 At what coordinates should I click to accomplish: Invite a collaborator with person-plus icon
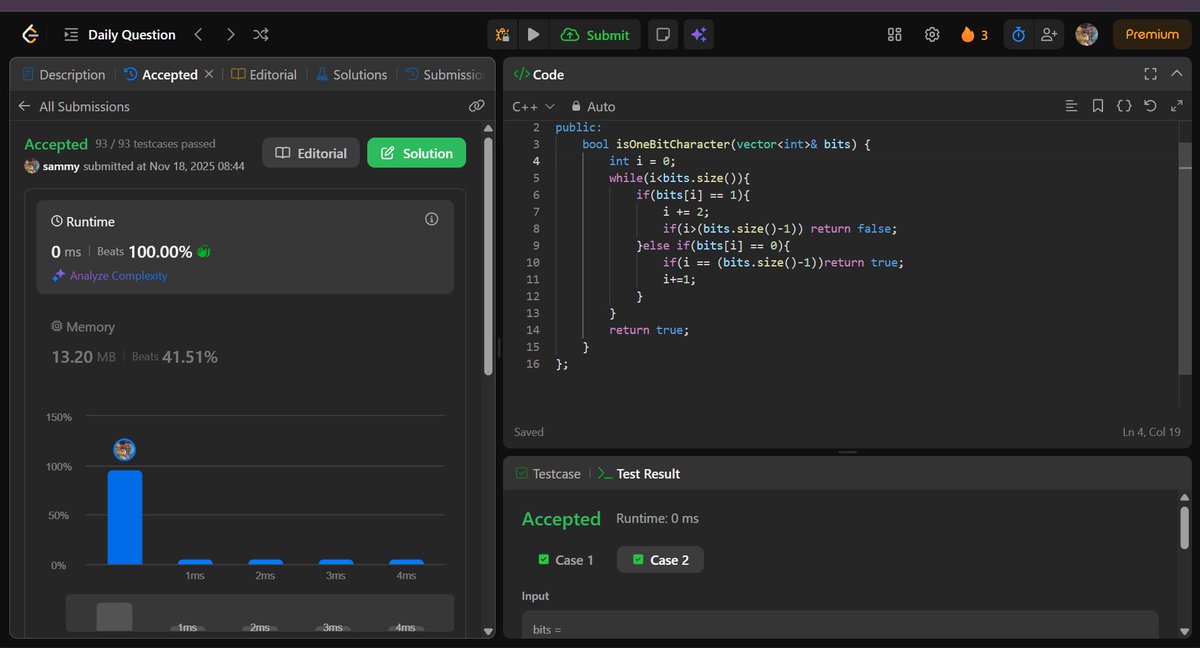(1049, 34)
